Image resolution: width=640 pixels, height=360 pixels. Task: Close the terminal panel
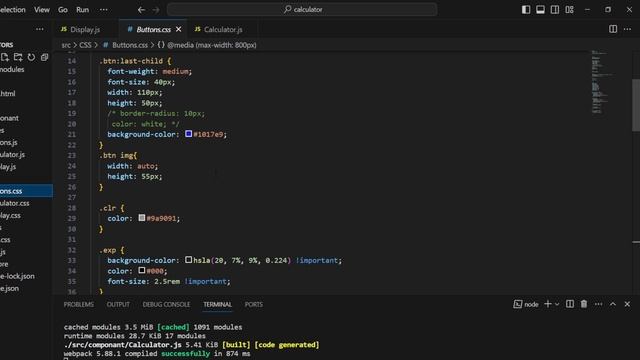coord(627,304)
